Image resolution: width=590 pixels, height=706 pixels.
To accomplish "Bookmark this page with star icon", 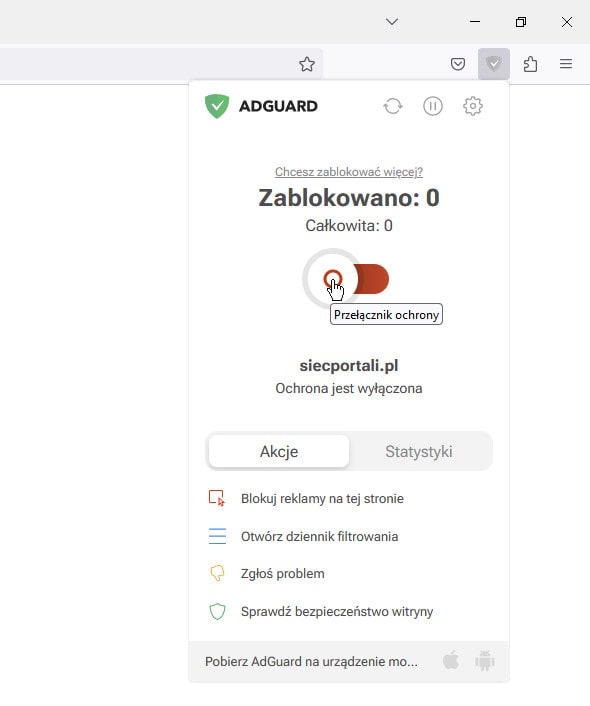I will (307, 64).
